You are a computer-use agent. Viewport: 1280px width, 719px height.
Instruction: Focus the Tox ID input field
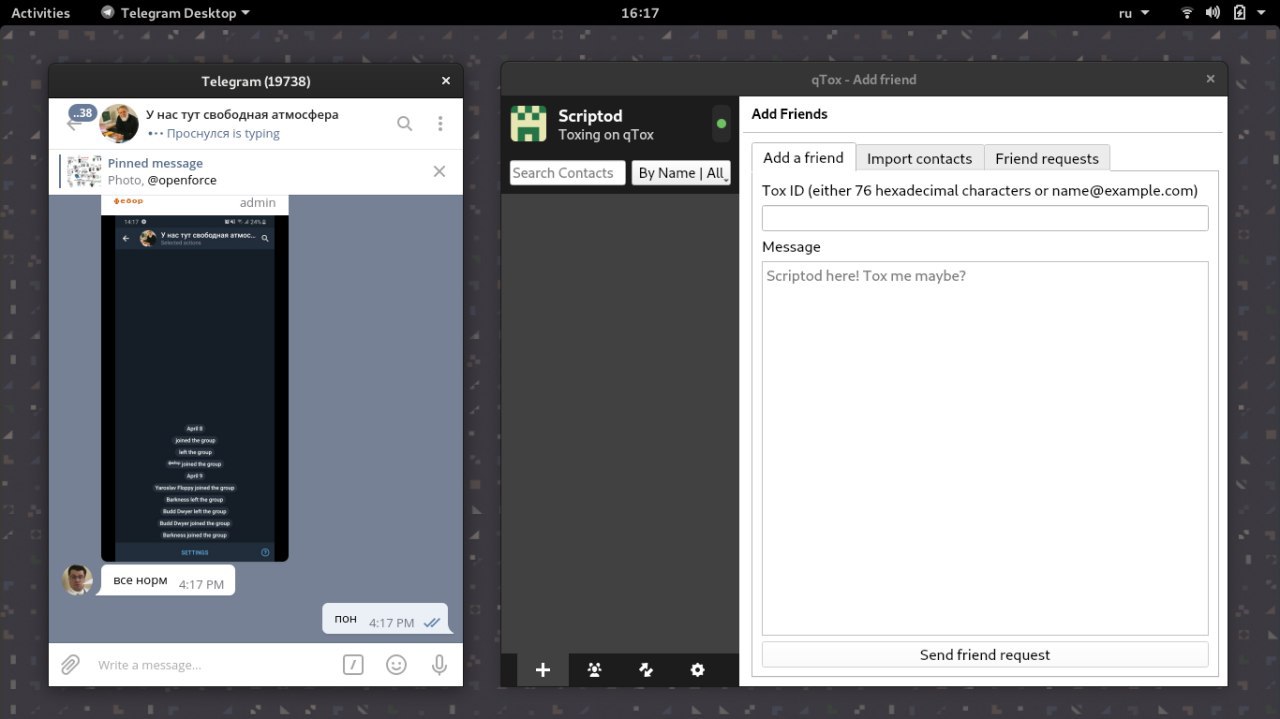point(985,218)
